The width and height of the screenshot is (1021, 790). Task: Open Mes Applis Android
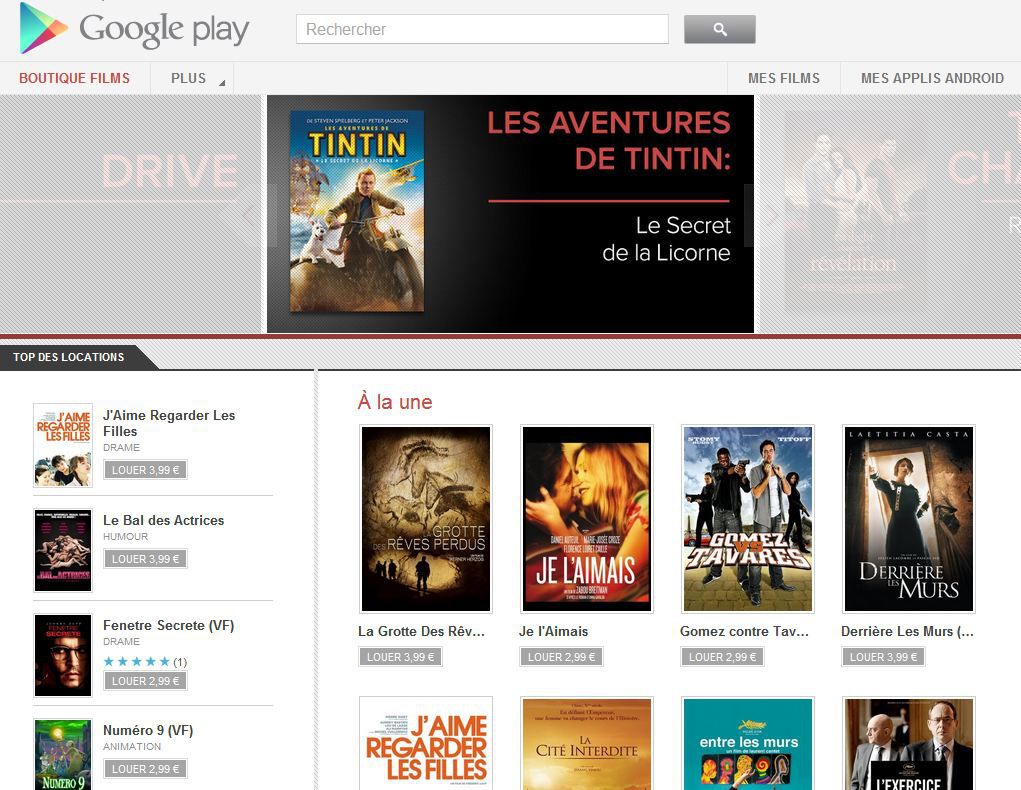[x=932, y=78]
